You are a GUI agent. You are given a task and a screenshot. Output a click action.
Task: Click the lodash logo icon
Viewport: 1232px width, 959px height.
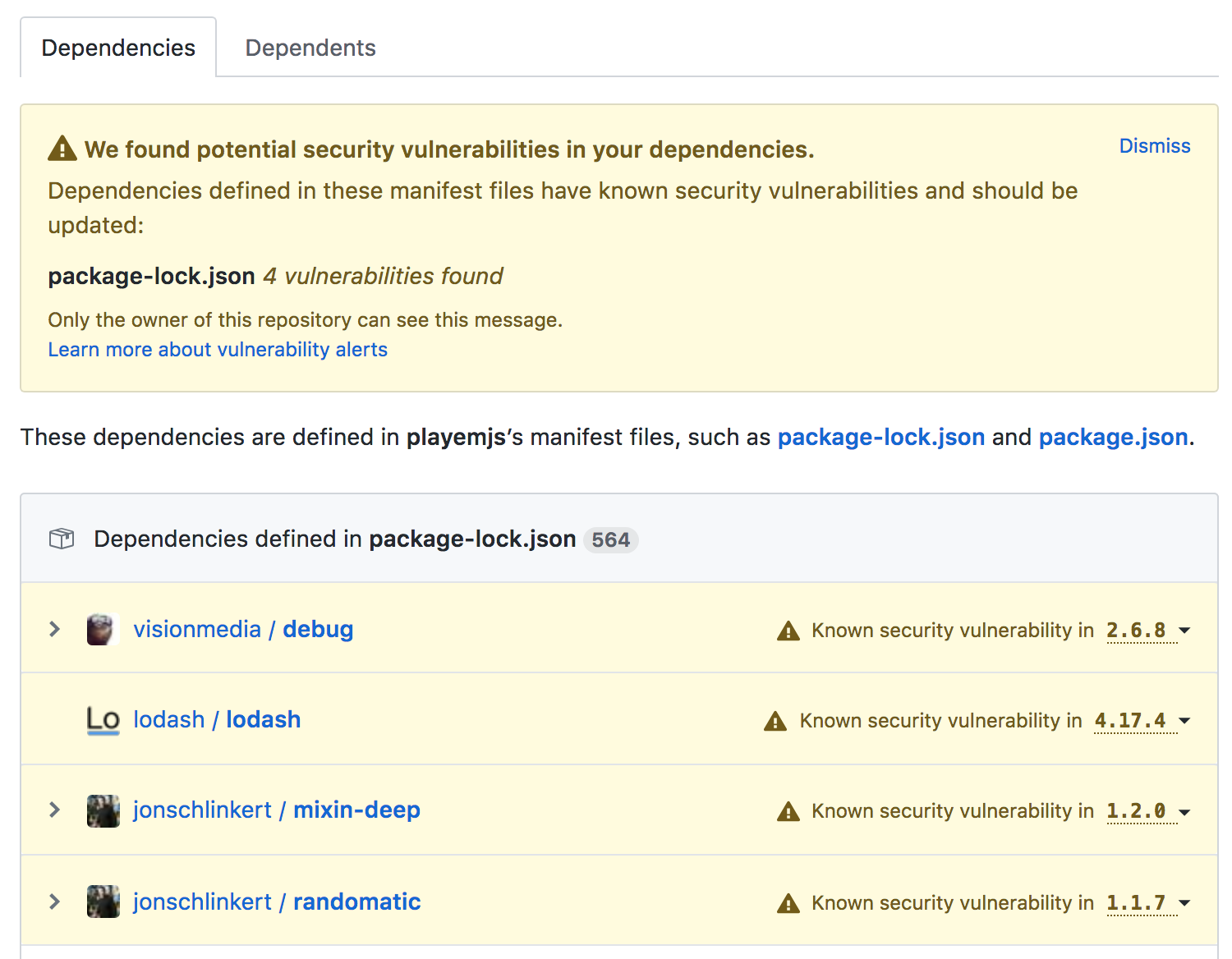pyautogui.click(x=103, y=720)
